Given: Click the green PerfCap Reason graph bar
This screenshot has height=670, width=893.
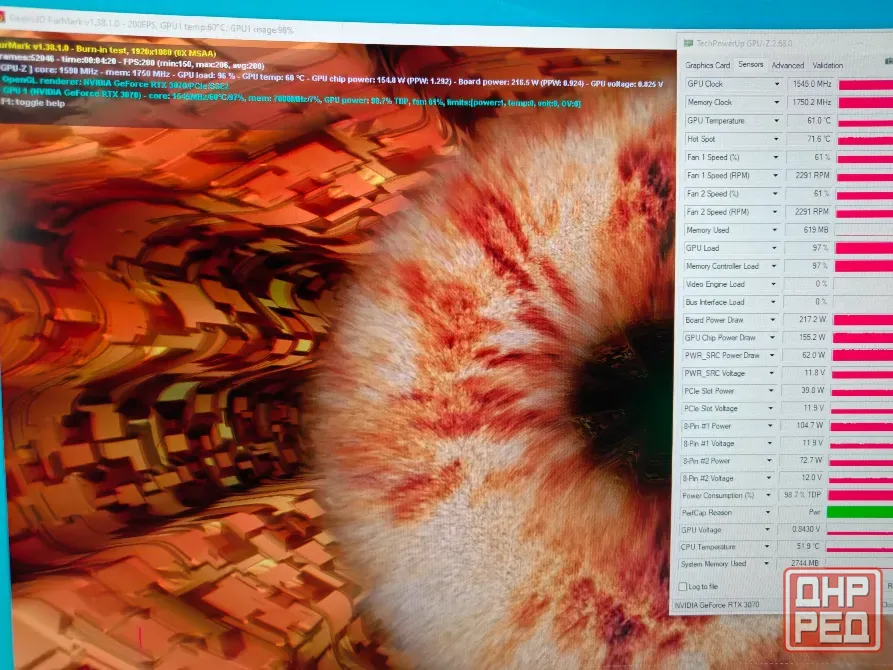Looking at the screenshot, I should coord(859,512).
